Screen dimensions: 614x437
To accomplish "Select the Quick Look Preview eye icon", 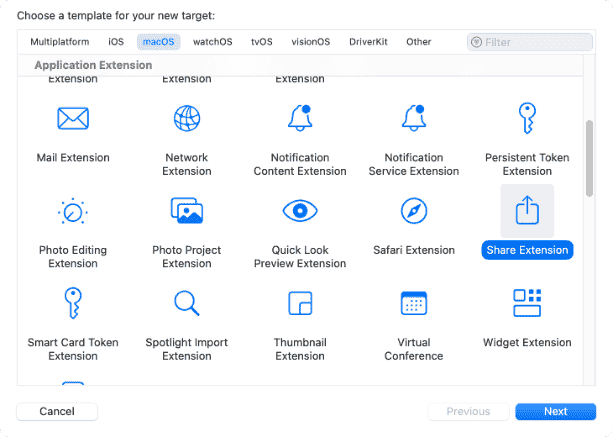I will (300, 211).
